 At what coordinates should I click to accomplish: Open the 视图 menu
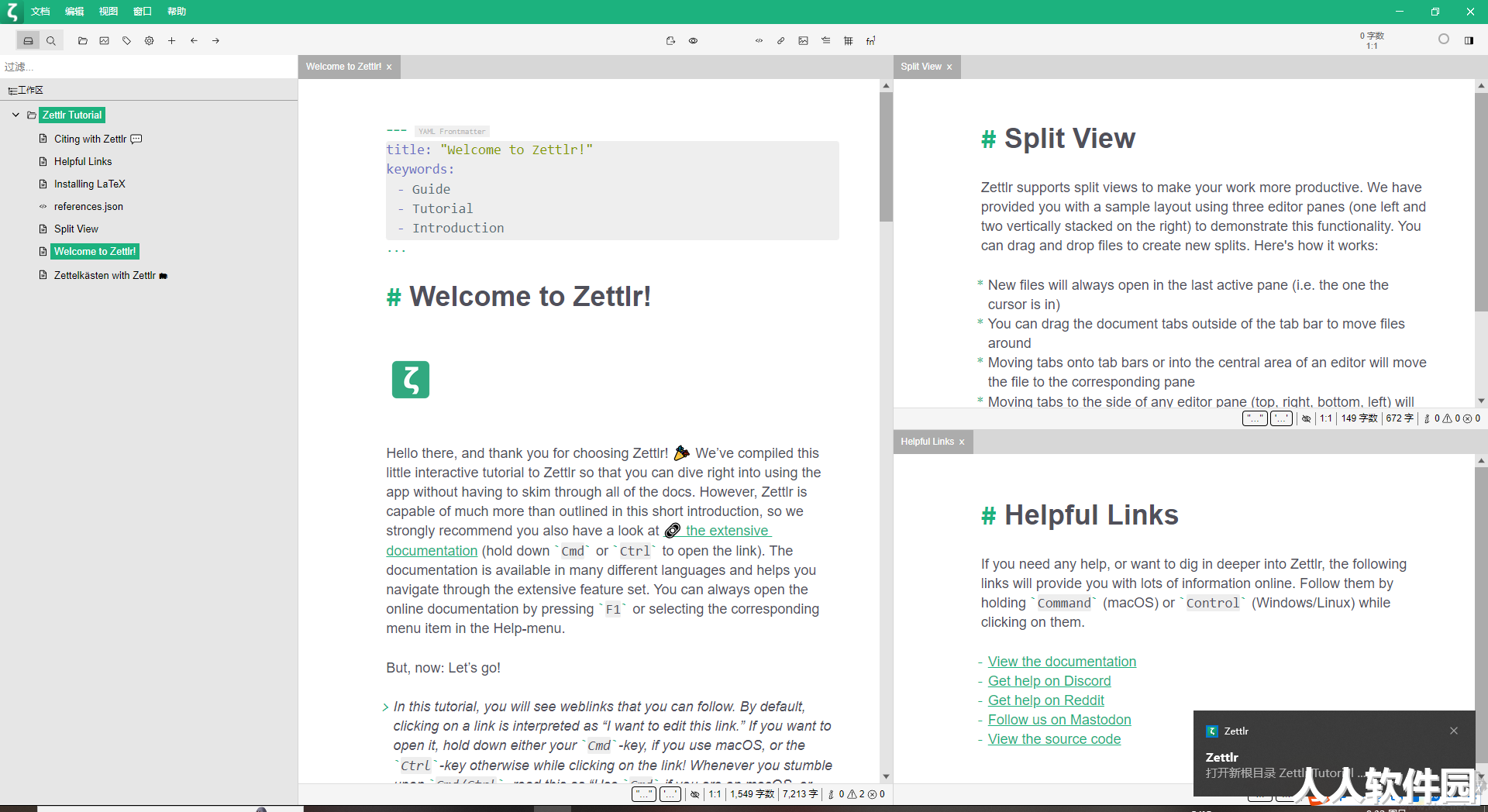[108, 12]
